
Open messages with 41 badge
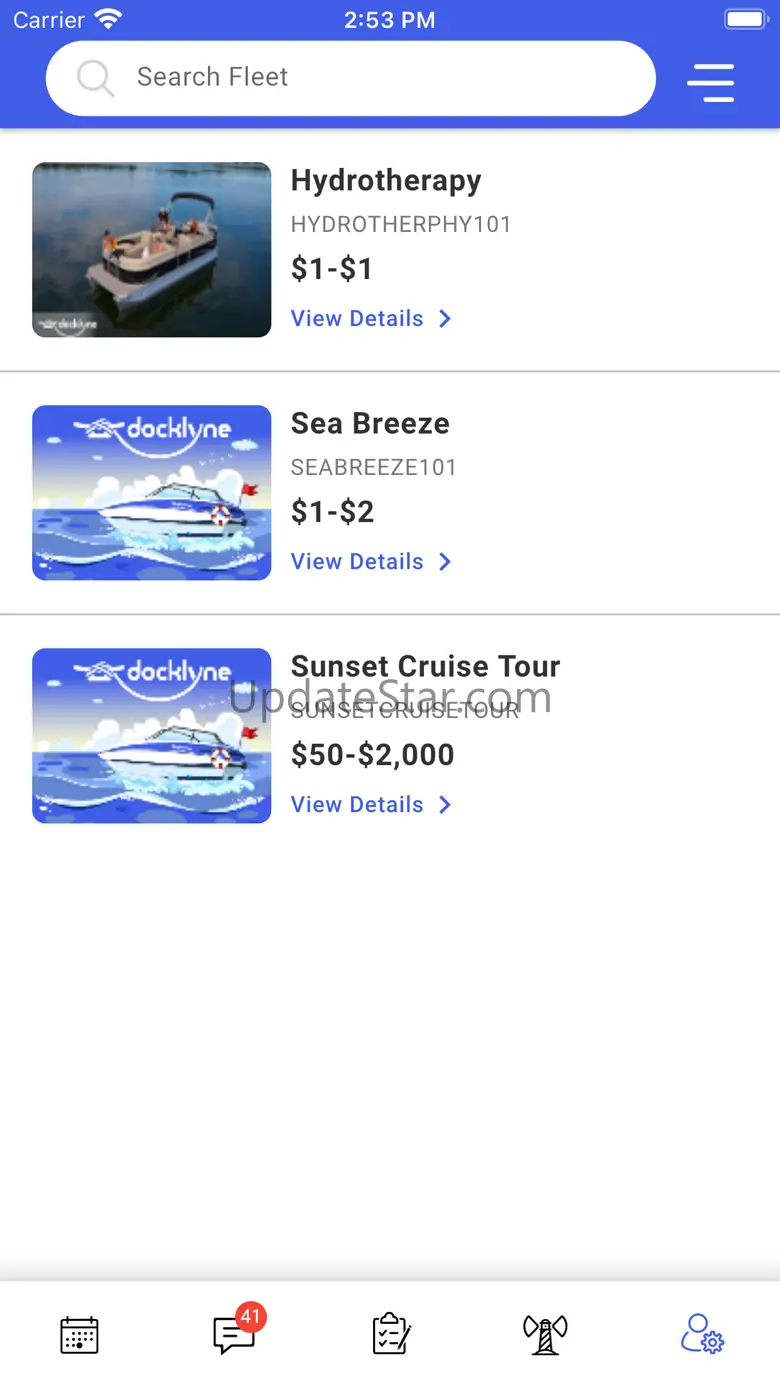[x=235, y=1335]
